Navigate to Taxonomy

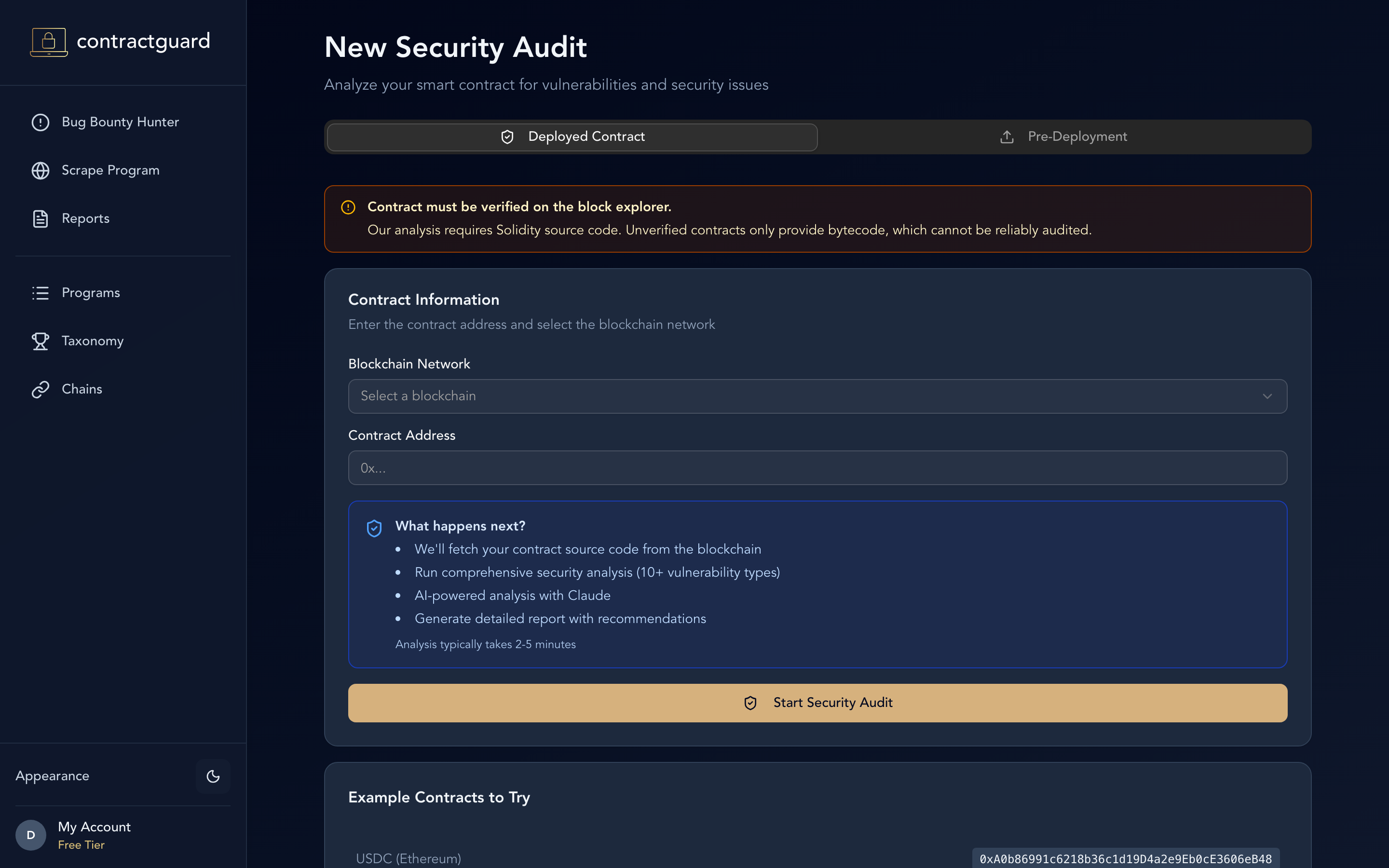pyautogui.click(x=123, y=341)
